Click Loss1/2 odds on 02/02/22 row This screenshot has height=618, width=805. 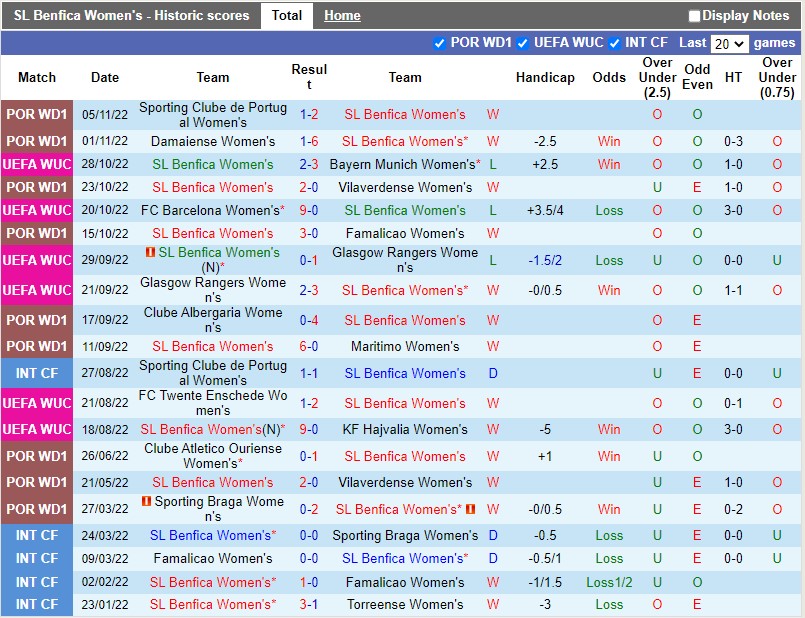(x=609, y=582)
